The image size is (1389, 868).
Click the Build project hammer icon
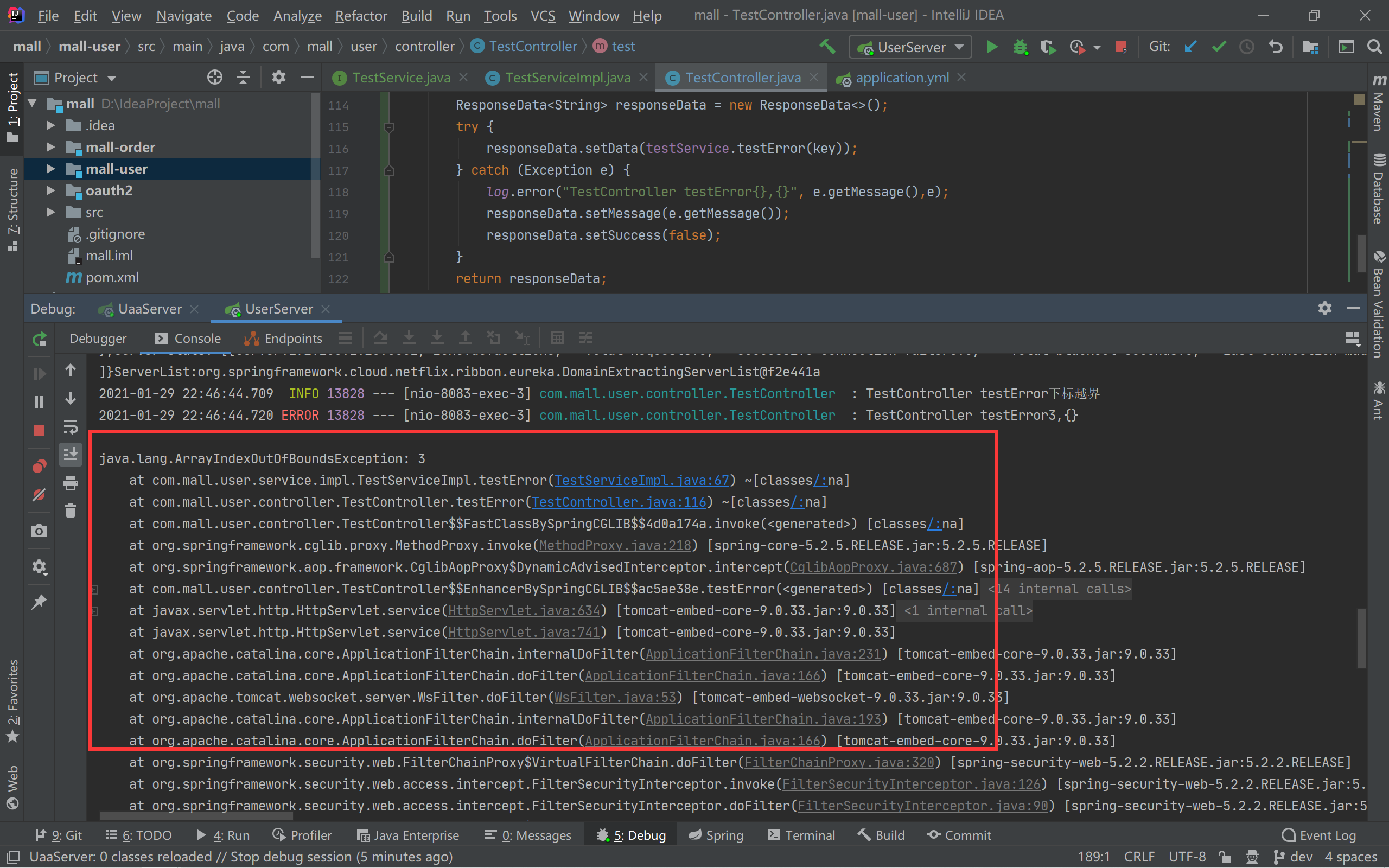pyautogui.click(x=827, y=47)
